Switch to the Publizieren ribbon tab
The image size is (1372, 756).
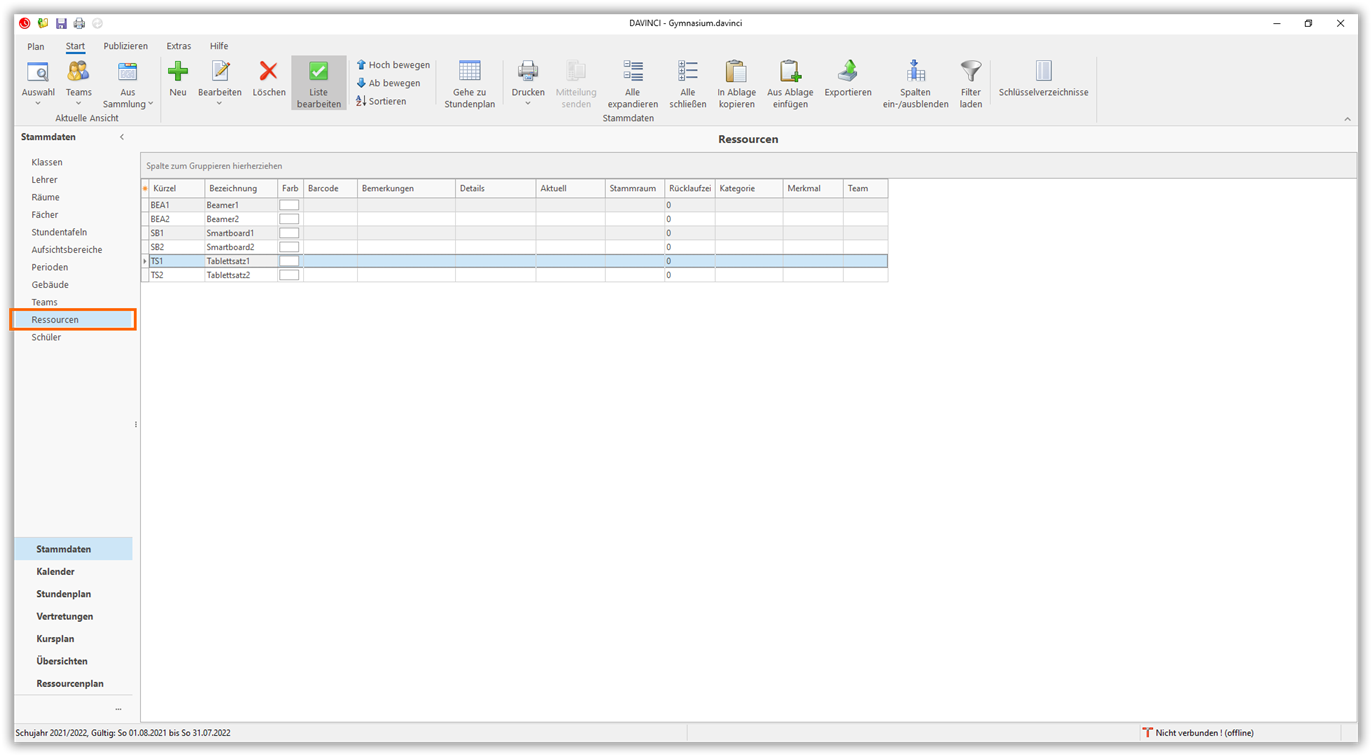pos(125,46)
